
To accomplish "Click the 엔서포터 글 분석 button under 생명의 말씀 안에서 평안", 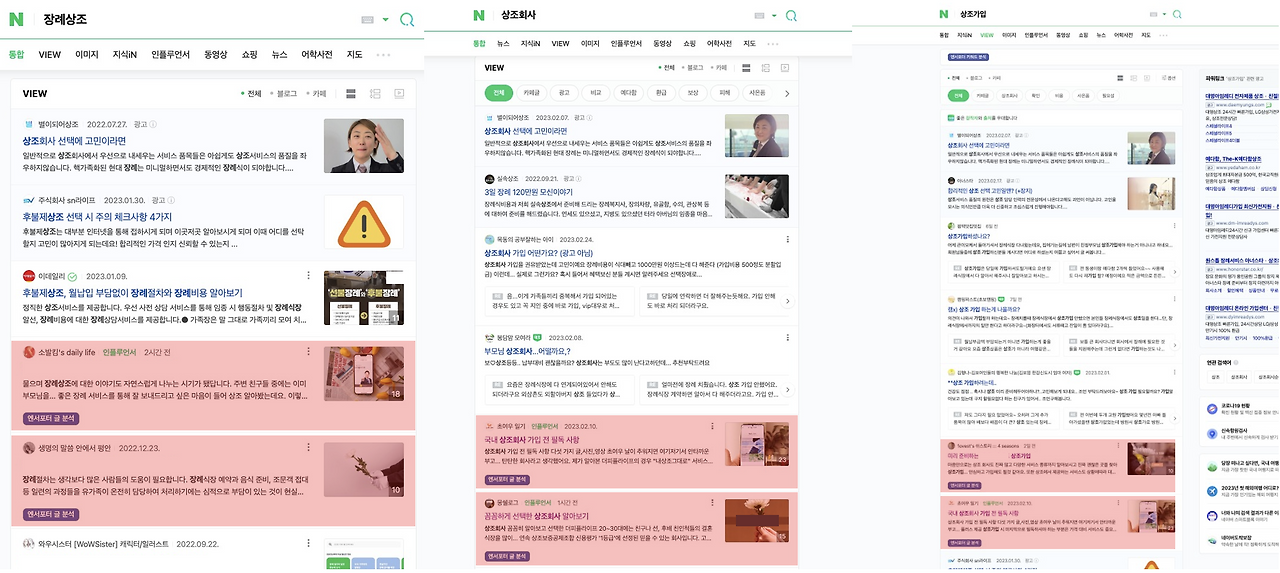I will [x=50, y=514].
